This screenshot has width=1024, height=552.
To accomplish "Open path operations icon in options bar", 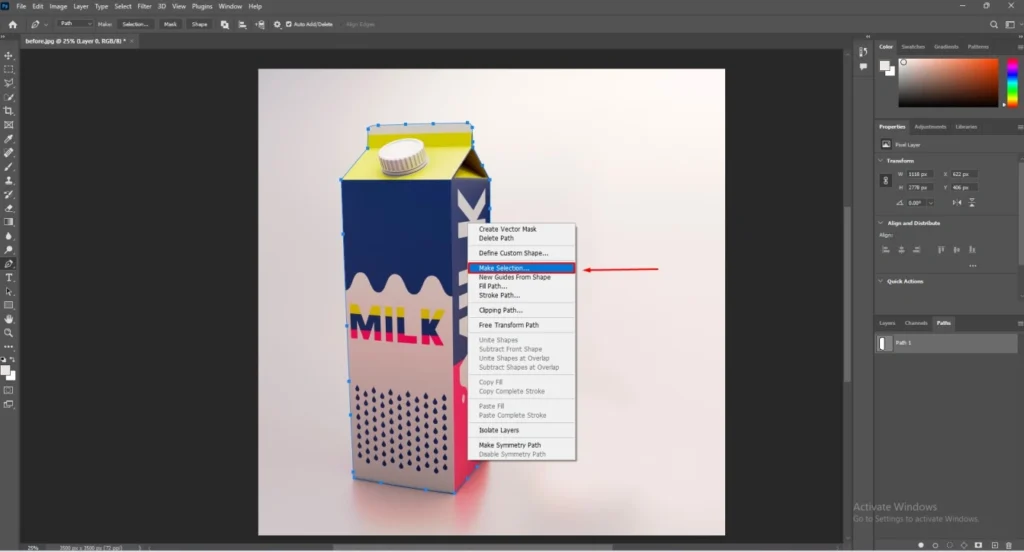I will [225, 24].
